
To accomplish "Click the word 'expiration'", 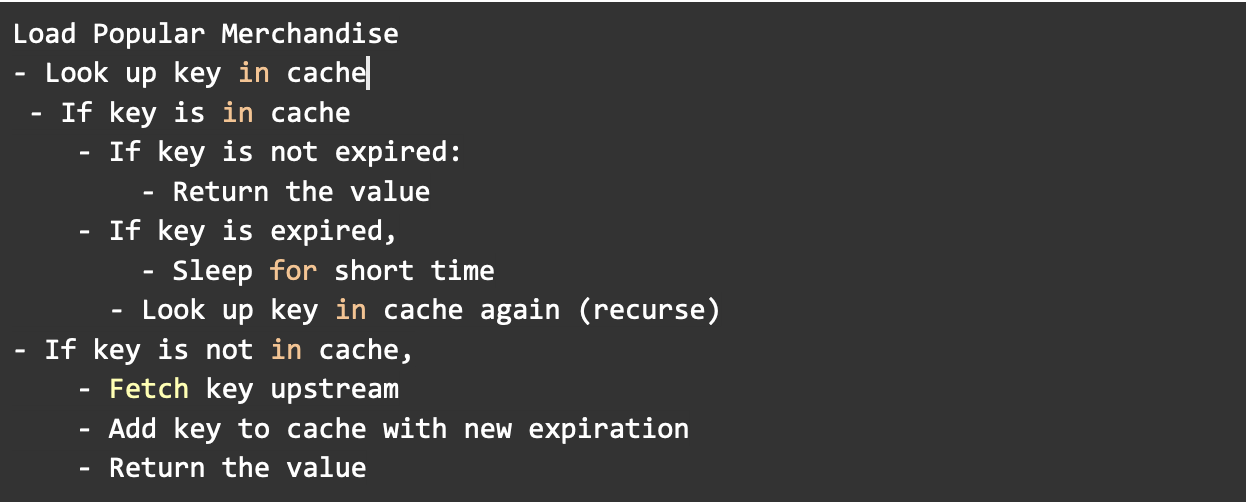I will coord(609,430).
